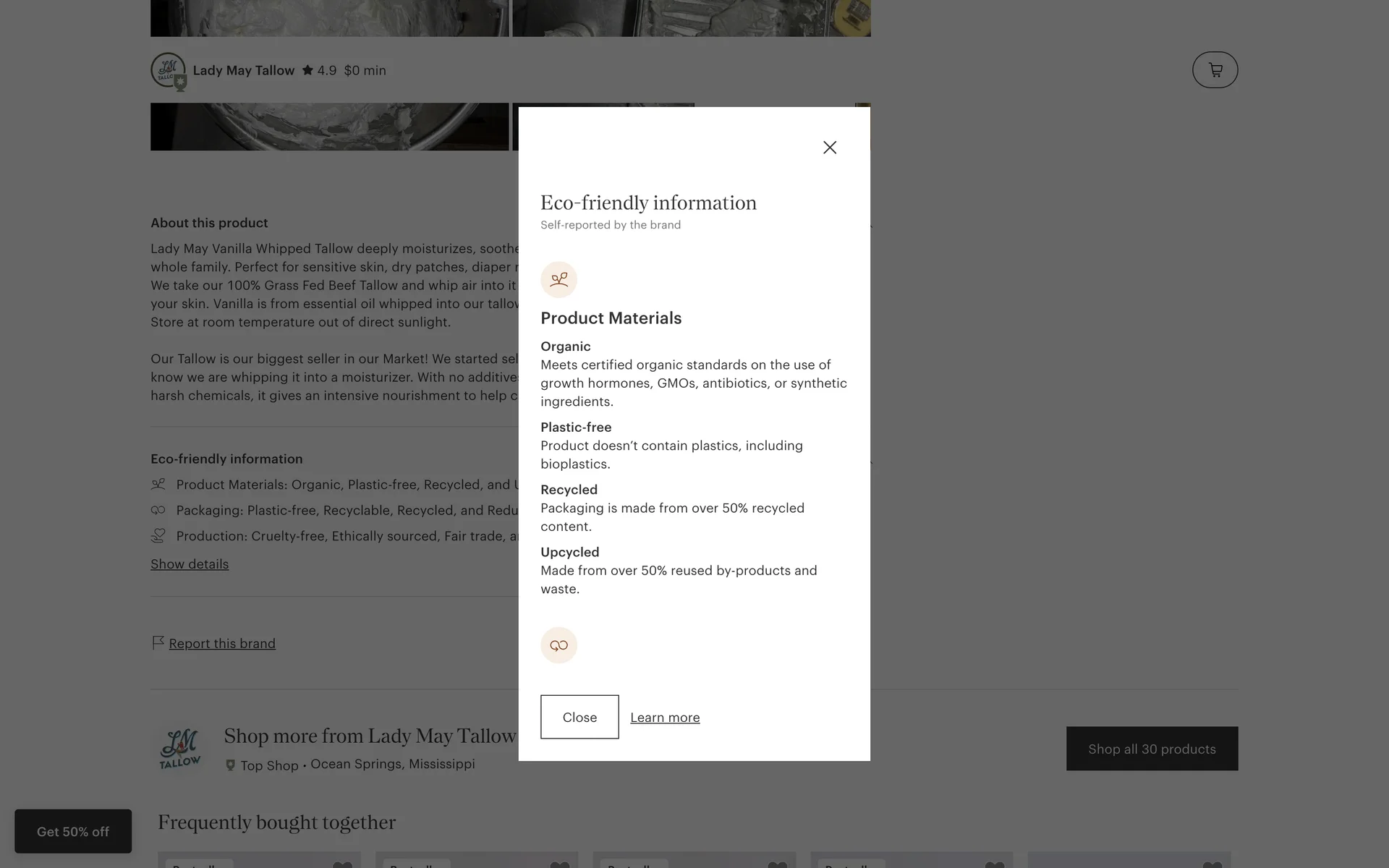Click the Product Materials leaf icon in the dialog

click(x=558, y=280)
